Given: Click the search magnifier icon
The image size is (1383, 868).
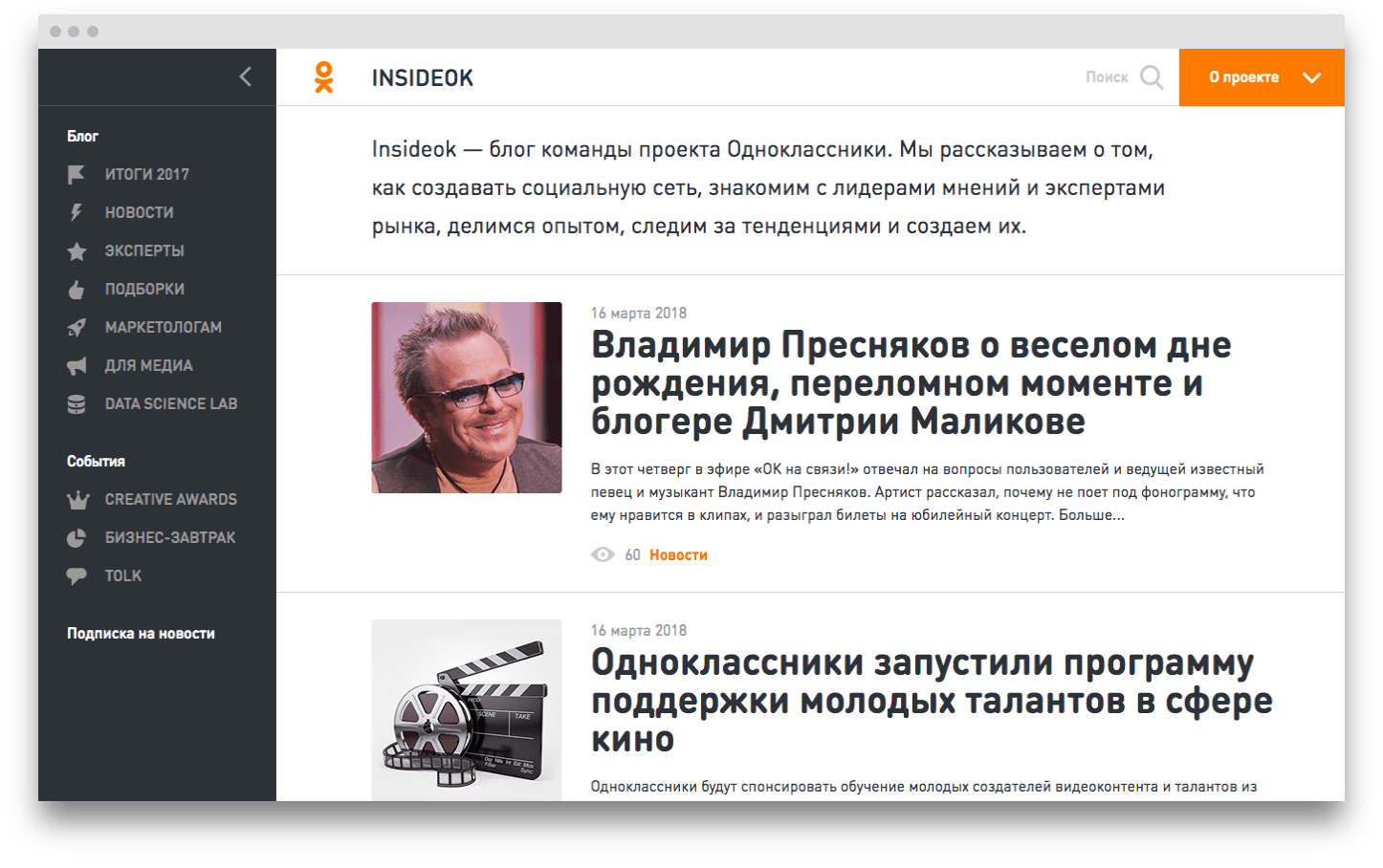Looking at the screenshot, I should [1152, 77].
